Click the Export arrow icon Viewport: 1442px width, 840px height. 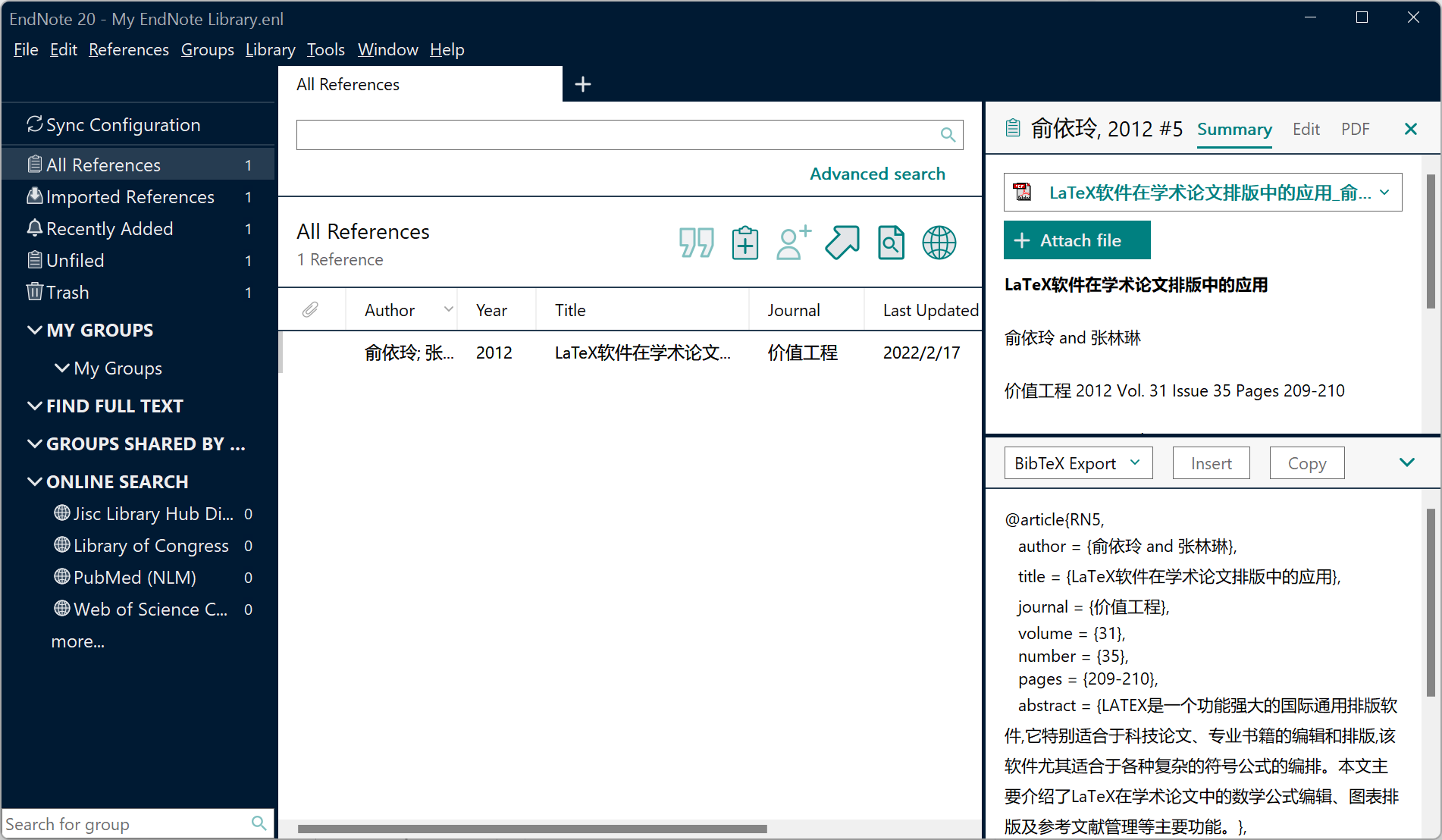(842, 243)
